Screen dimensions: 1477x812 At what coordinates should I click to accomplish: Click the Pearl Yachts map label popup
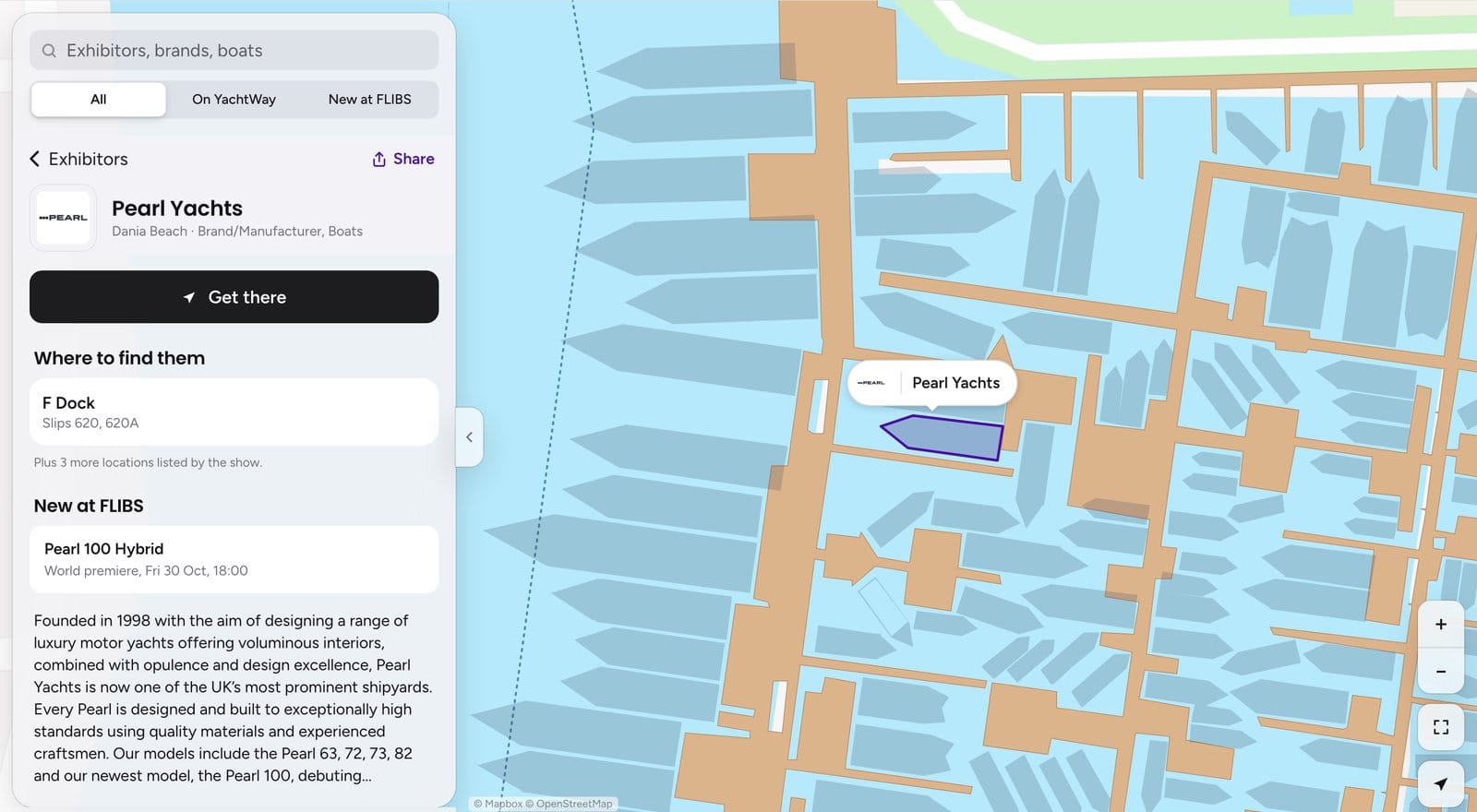(932, 383)
